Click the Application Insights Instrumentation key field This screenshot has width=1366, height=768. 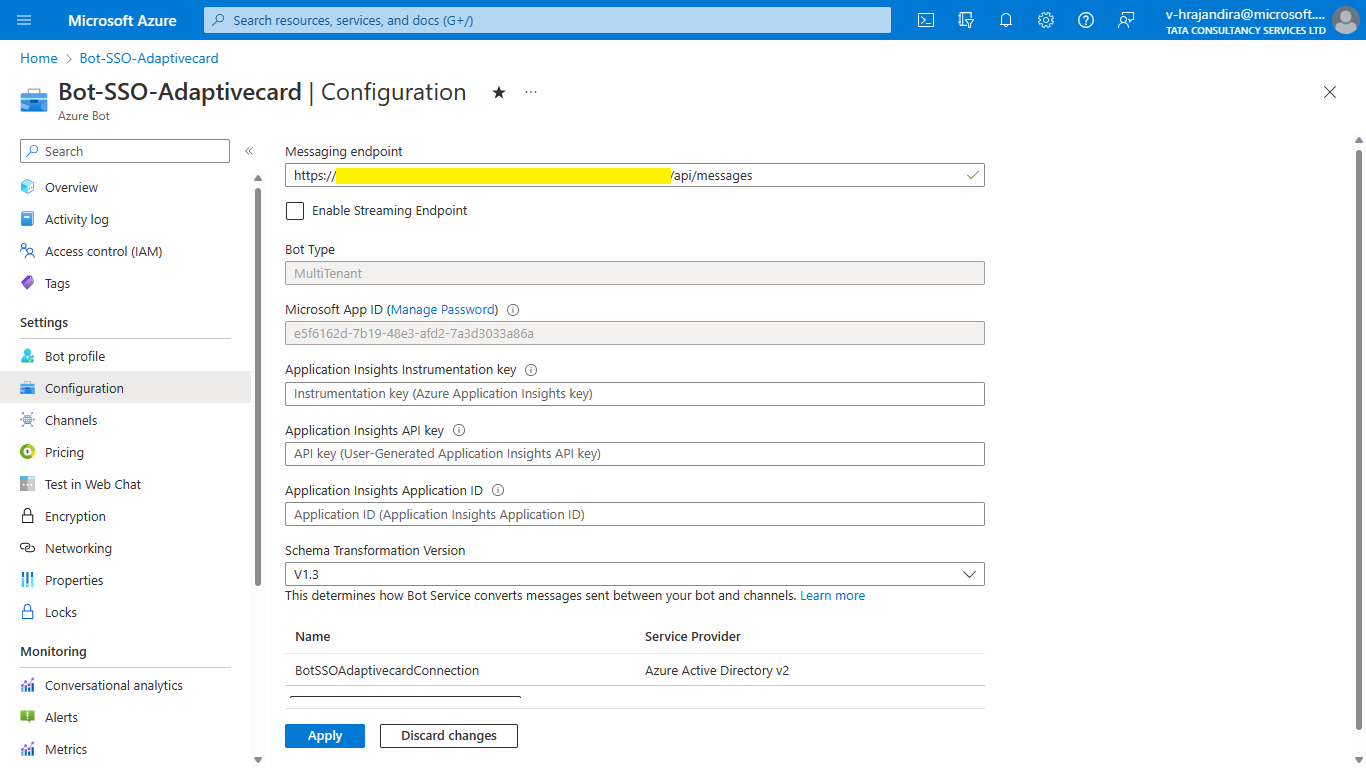tap(634, 394)
